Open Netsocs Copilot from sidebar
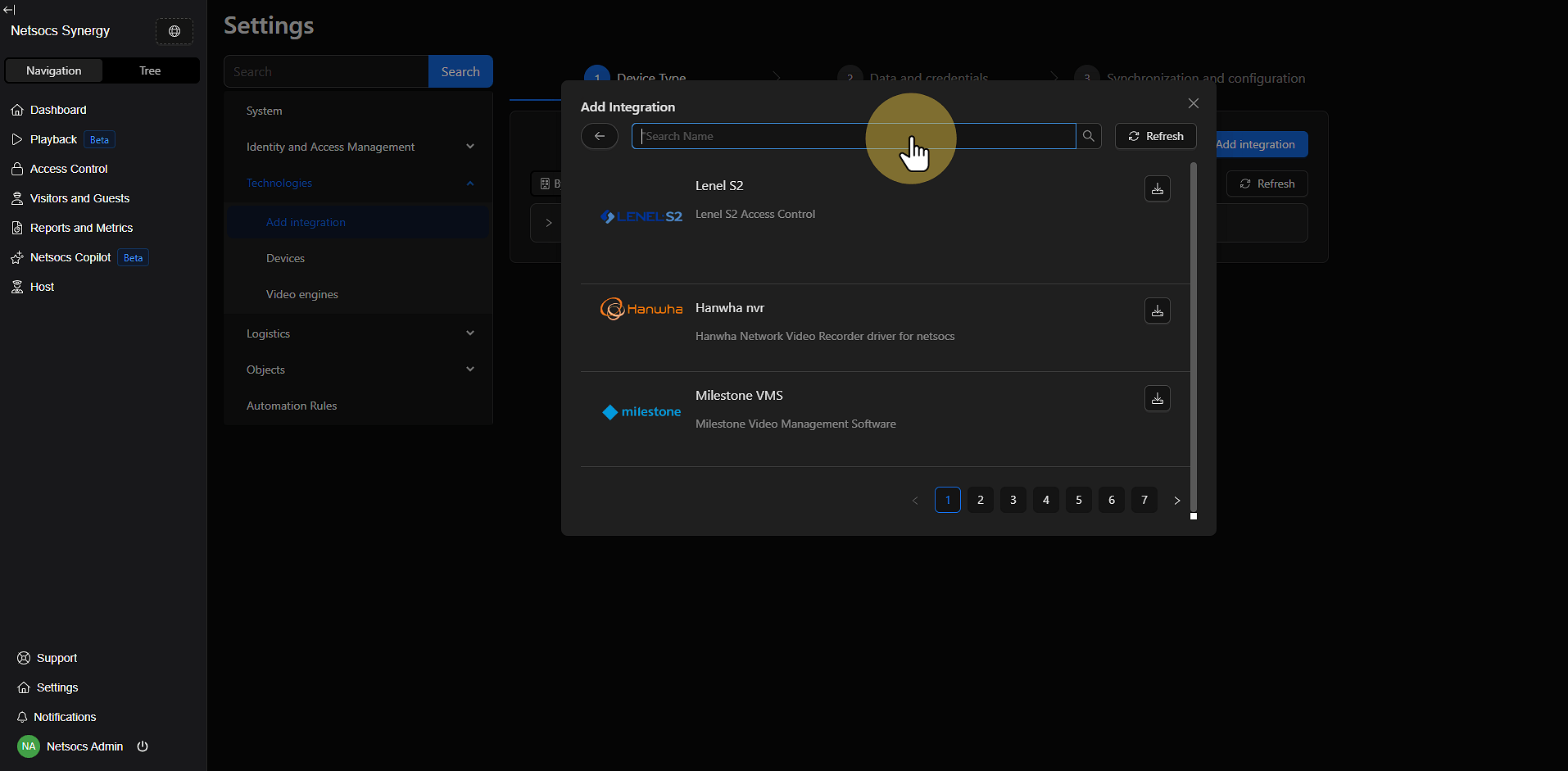This screenshot has height=771, width=1568. pos(70,257)
